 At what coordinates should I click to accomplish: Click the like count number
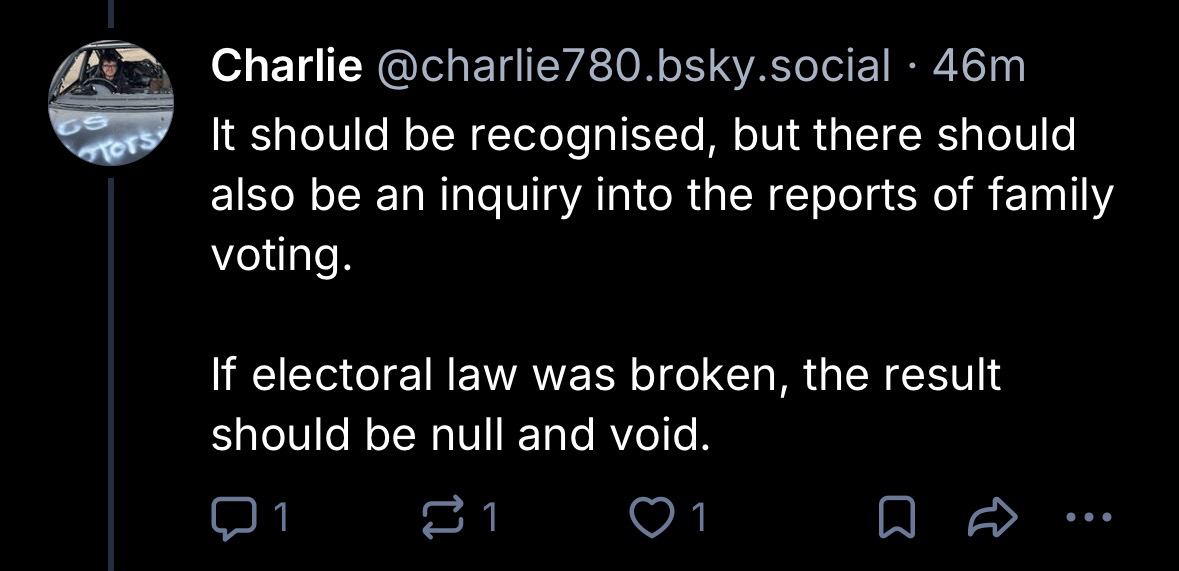(x=699, y=517)
